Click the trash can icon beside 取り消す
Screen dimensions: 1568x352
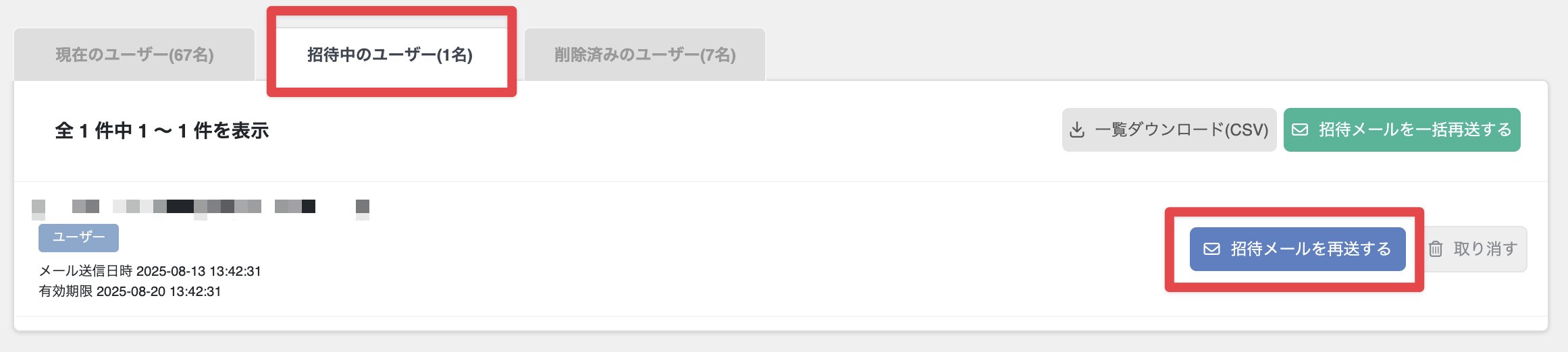tap(1436, 249)
